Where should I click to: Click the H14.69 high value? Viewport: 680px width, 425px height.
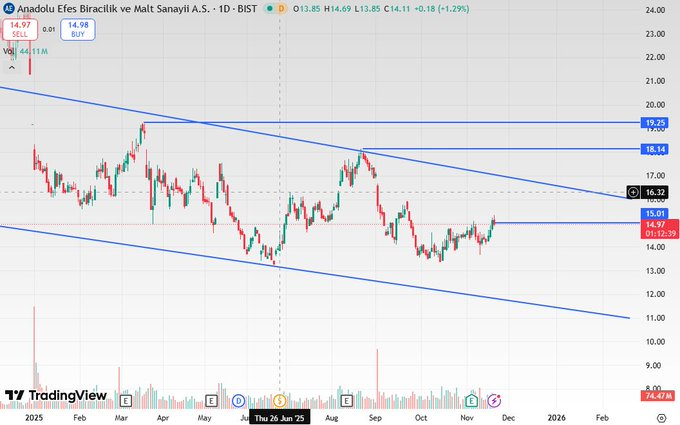tap(337, 8)
